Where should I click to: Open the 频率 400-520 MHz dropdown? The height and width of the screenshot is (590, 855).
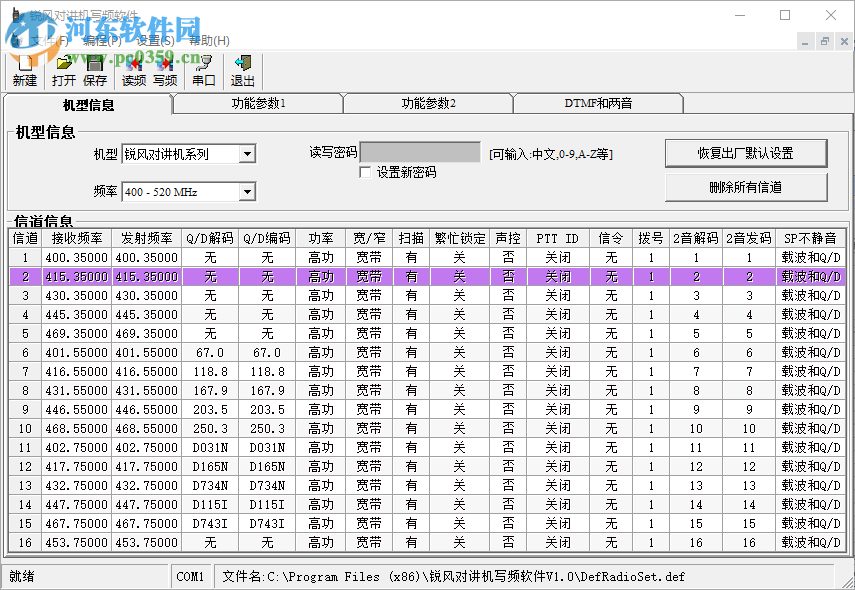tap(250, 191)
